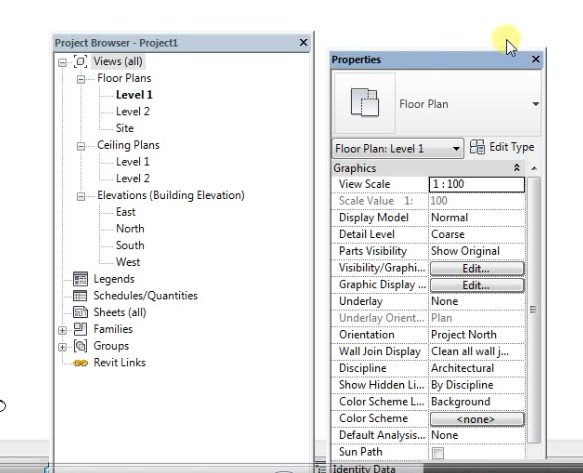This screenshot has width=583, height=473.
Task: Open the Floor Plan type selector arrow
Action: coord(535,104)
